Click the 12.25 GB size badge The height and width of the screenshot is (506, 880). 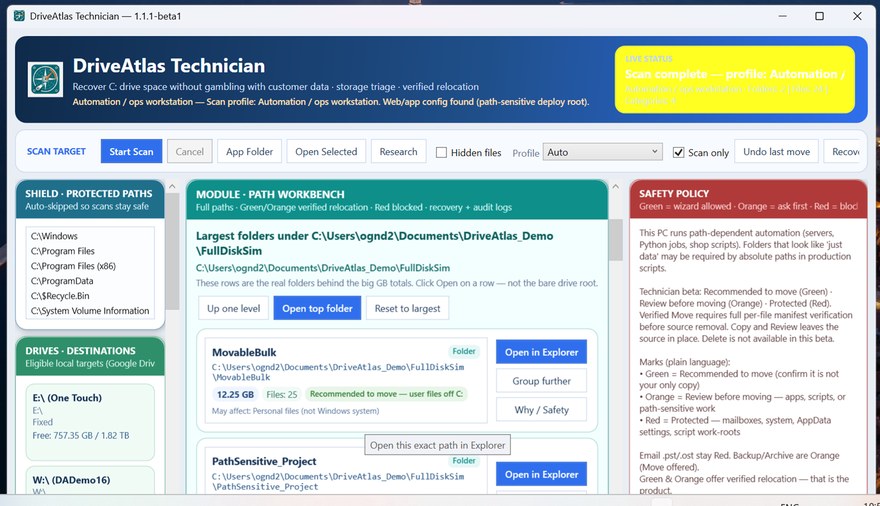[235, 394]
